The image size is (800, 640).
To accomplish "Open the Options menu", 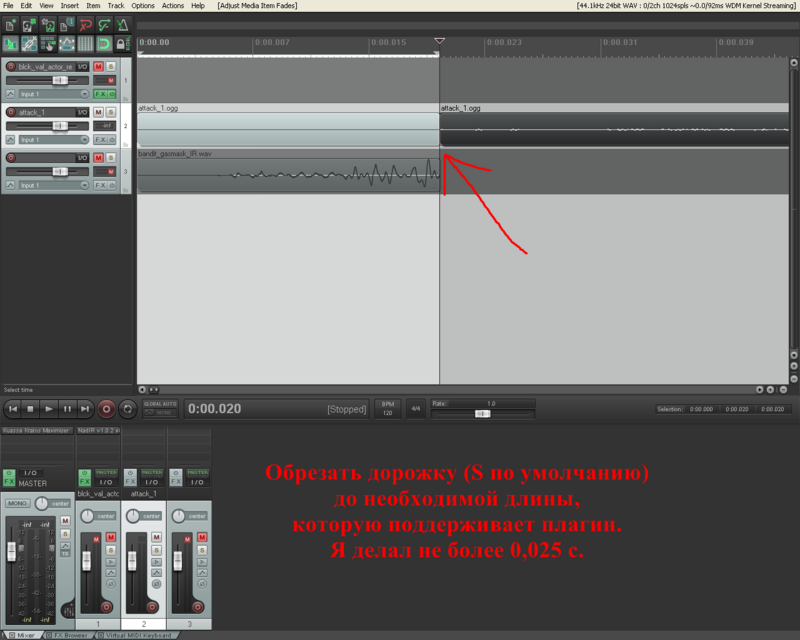I will tap(143, 5).
